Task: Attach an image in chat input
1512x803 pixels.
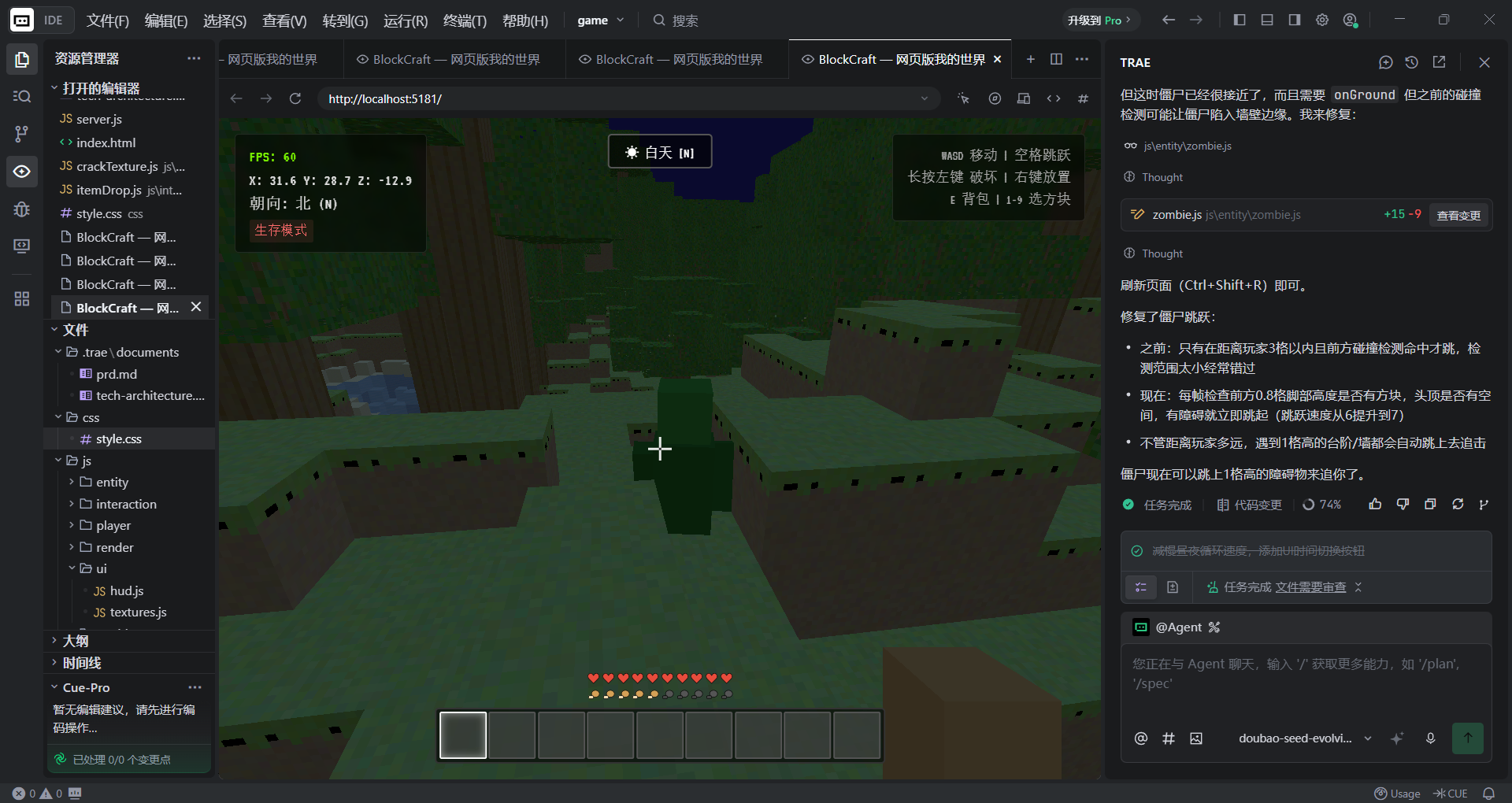Action: click(1196, 738)
